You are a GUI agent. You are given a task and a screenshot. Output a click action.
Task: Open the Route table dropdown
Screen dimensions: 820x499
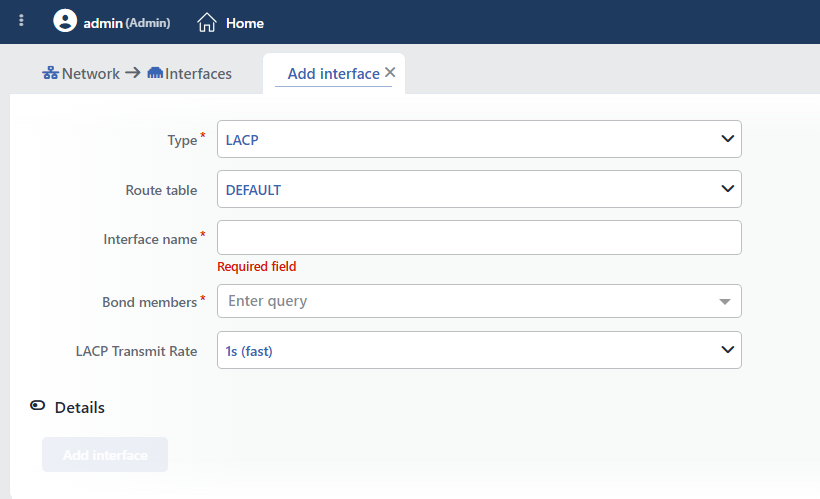pos(479,189)
